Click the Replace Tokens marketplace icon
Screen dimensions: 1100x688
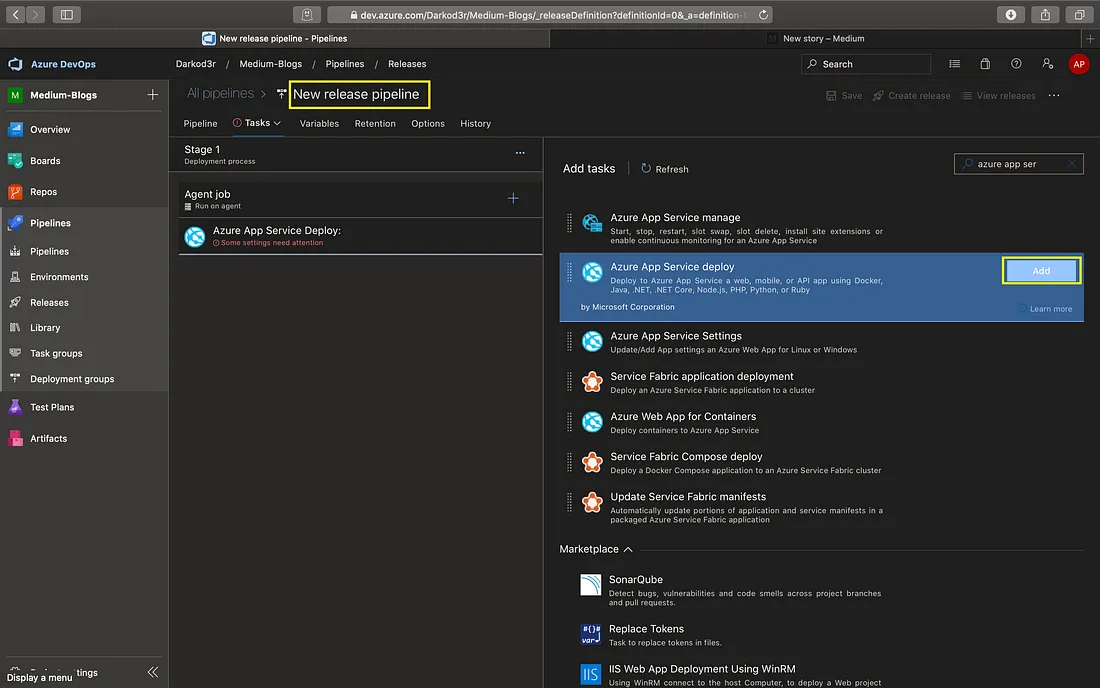pos(591,634)
